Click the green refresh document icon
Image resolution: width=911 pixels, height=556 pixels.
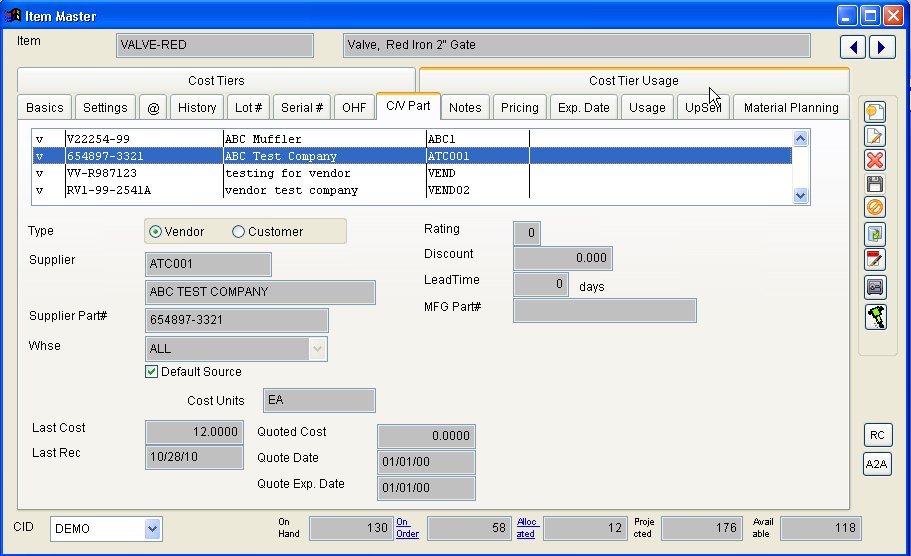(875, 234)
